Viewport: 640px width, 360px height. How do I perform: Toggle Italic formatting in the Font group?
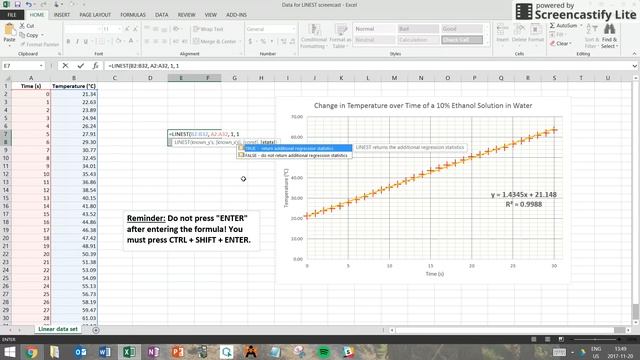tap(77, 41)
